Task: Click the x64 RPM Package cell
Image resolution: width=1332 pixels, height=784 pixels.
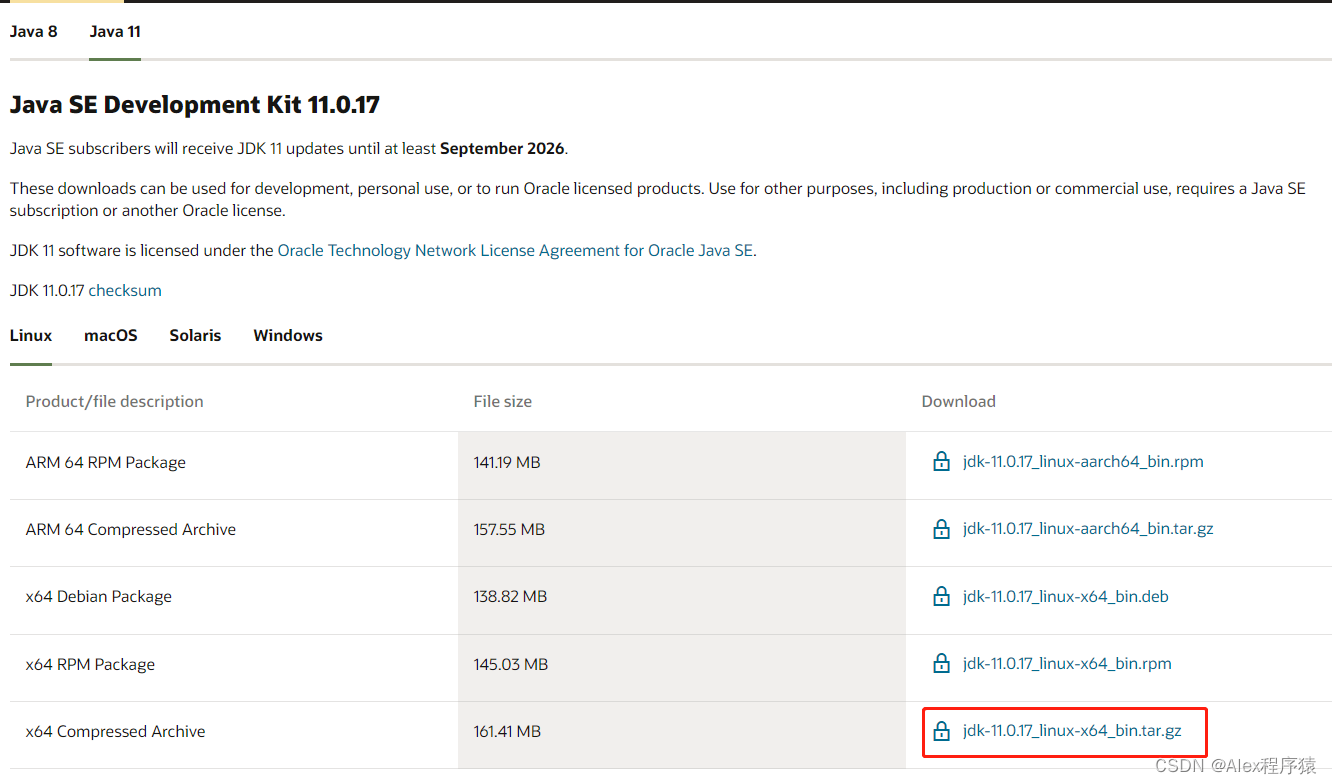Action: (90, 665)
